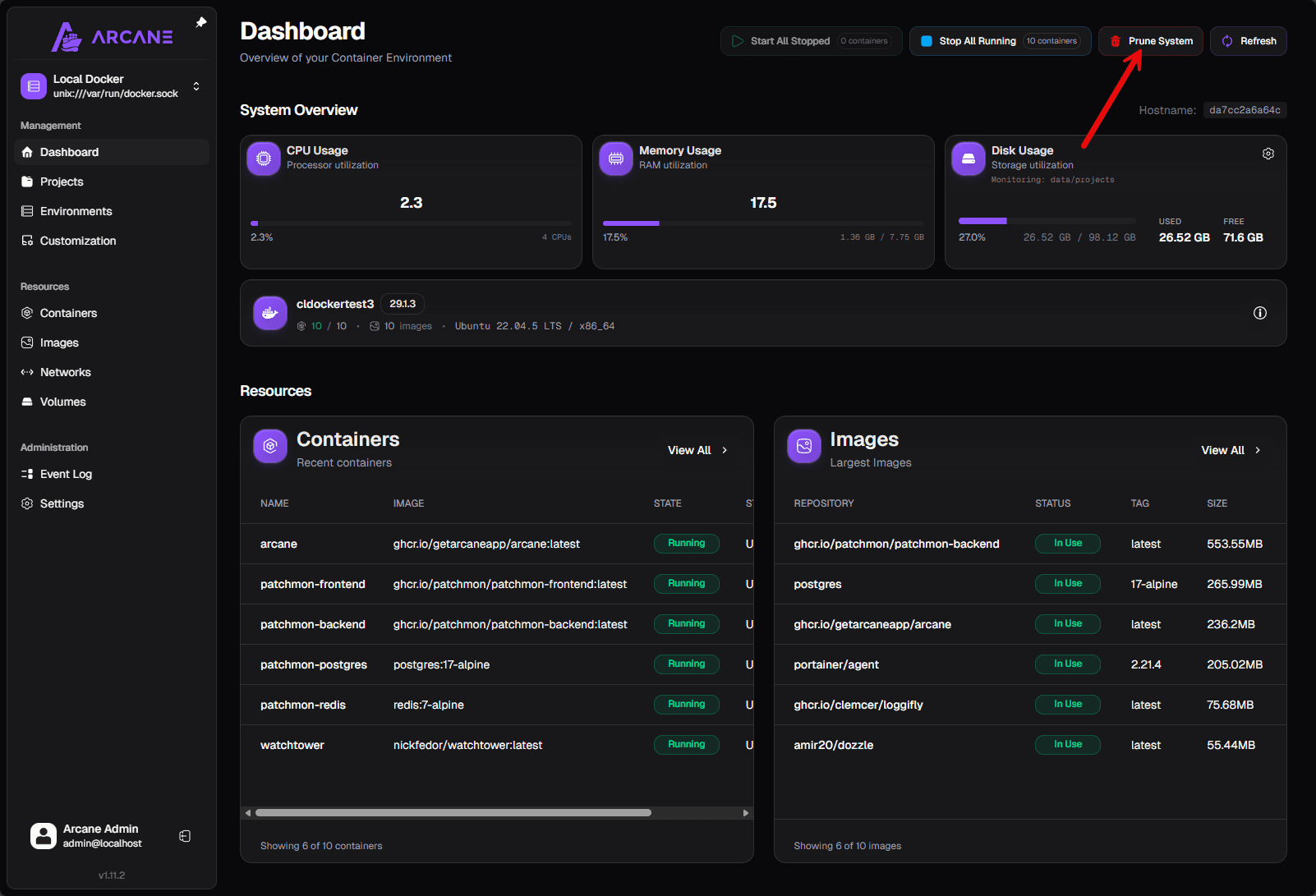Open the Networks section in sidebar

(65, 372)
